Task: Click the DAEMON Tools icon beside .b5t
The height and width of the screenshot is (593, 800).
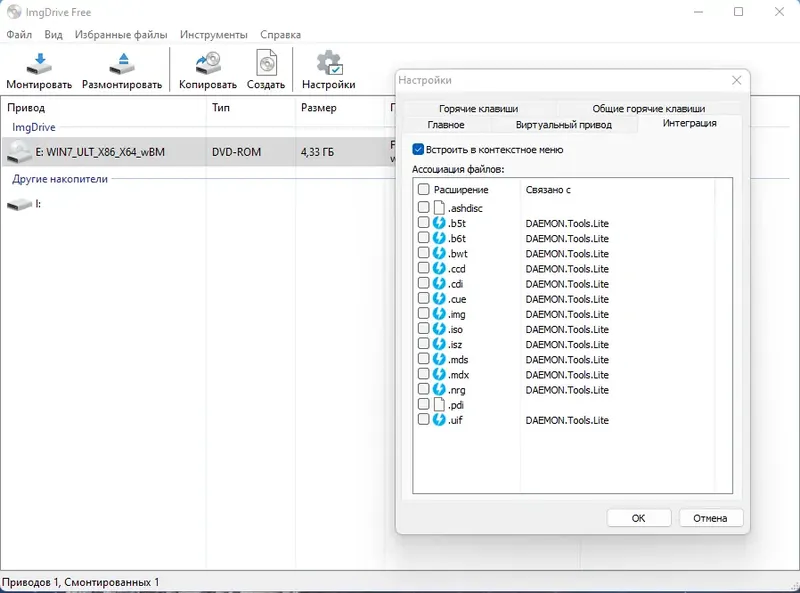Action: [x=439, y=223]
